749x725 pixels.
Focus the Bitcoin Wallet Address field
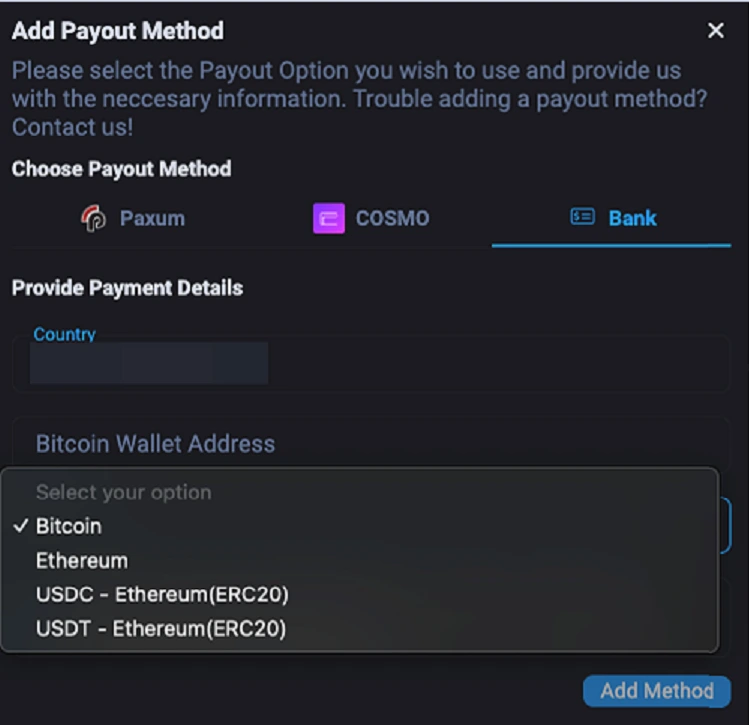(x=370, y=443)
